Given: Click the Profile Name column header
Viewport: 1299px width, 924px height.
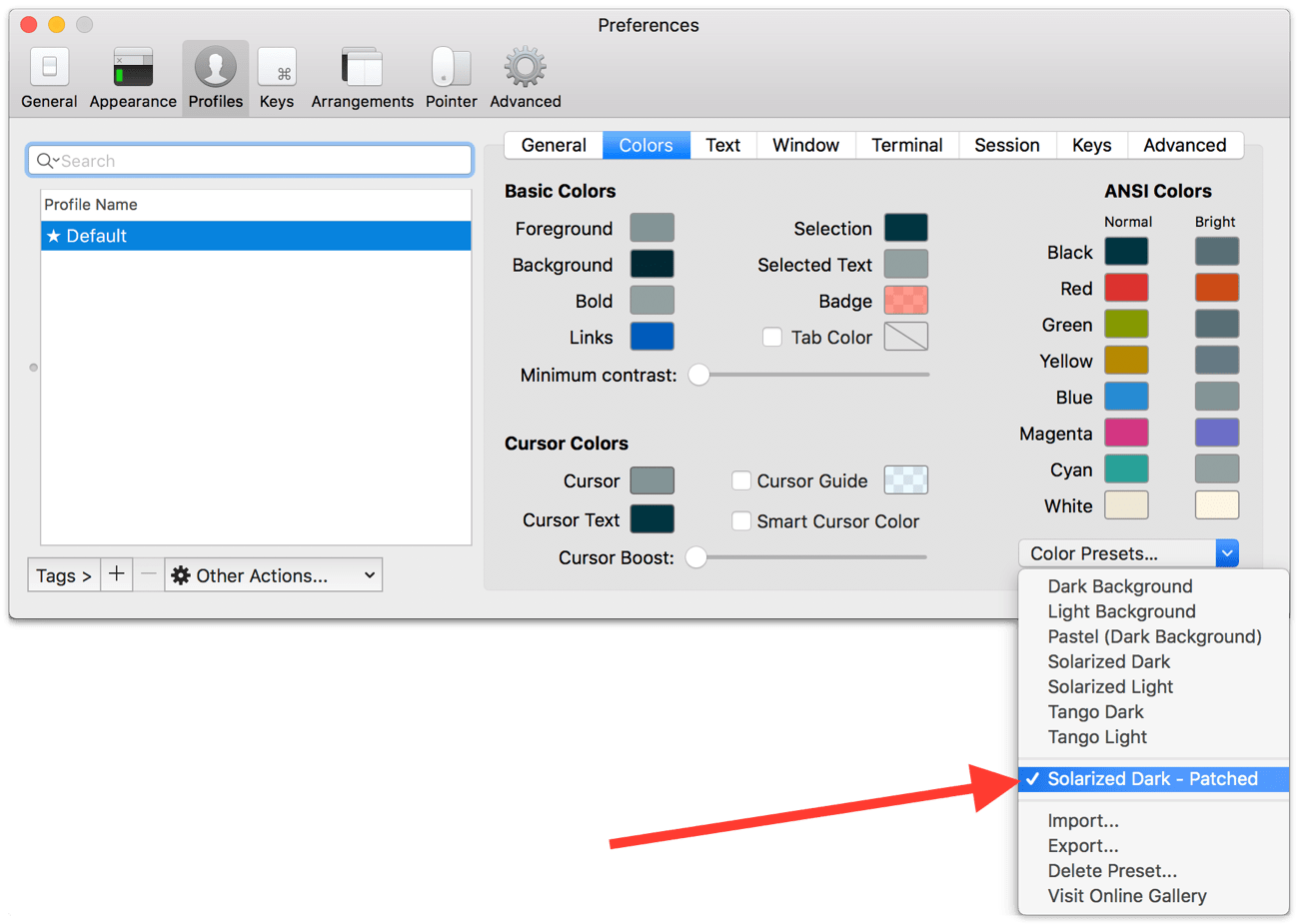Looking at the screenshot, I should [256, 205].
